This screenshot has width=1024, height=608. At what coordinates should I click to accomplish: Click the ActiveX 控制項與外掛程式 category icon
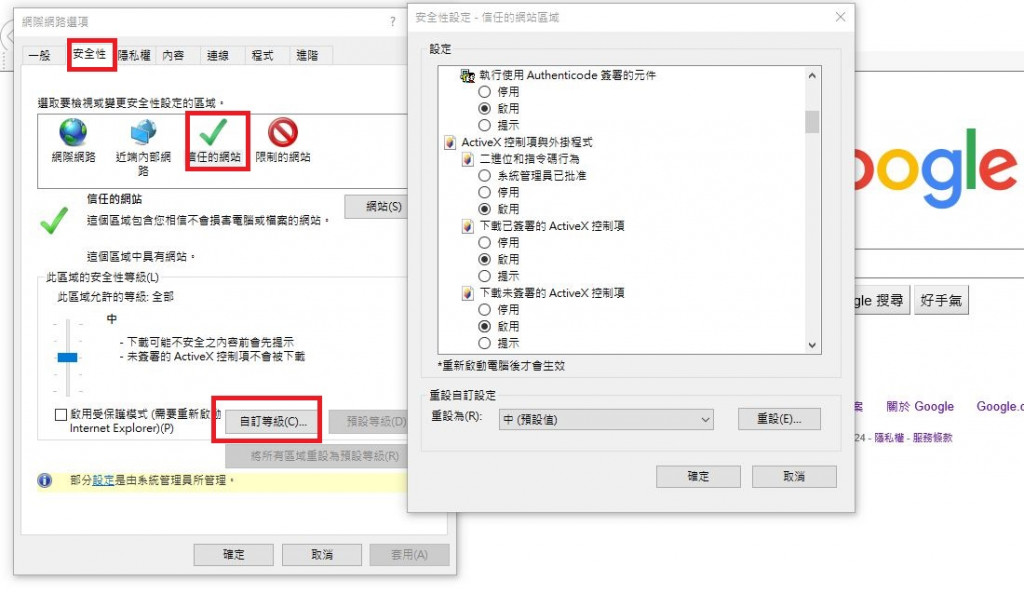[450, 142]
